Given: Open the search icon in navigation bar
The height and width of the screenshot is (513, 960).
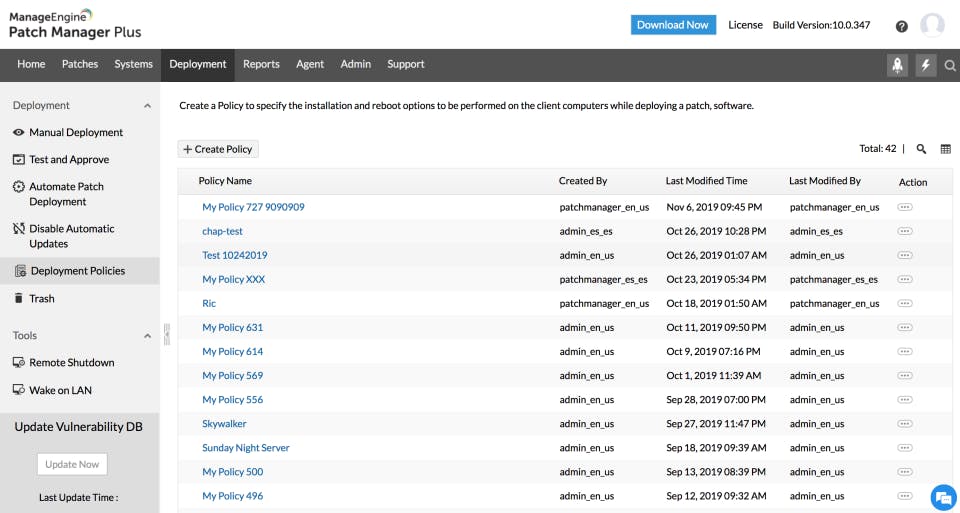Looking at the screenshot, I should pyautogui.click(x=950, y=66).
